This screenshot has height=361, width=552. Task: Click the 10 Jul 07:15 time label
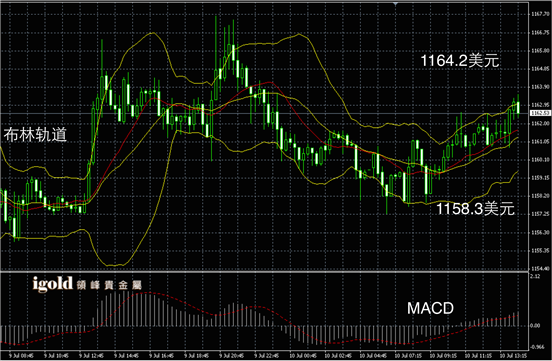tap(408, 356)
